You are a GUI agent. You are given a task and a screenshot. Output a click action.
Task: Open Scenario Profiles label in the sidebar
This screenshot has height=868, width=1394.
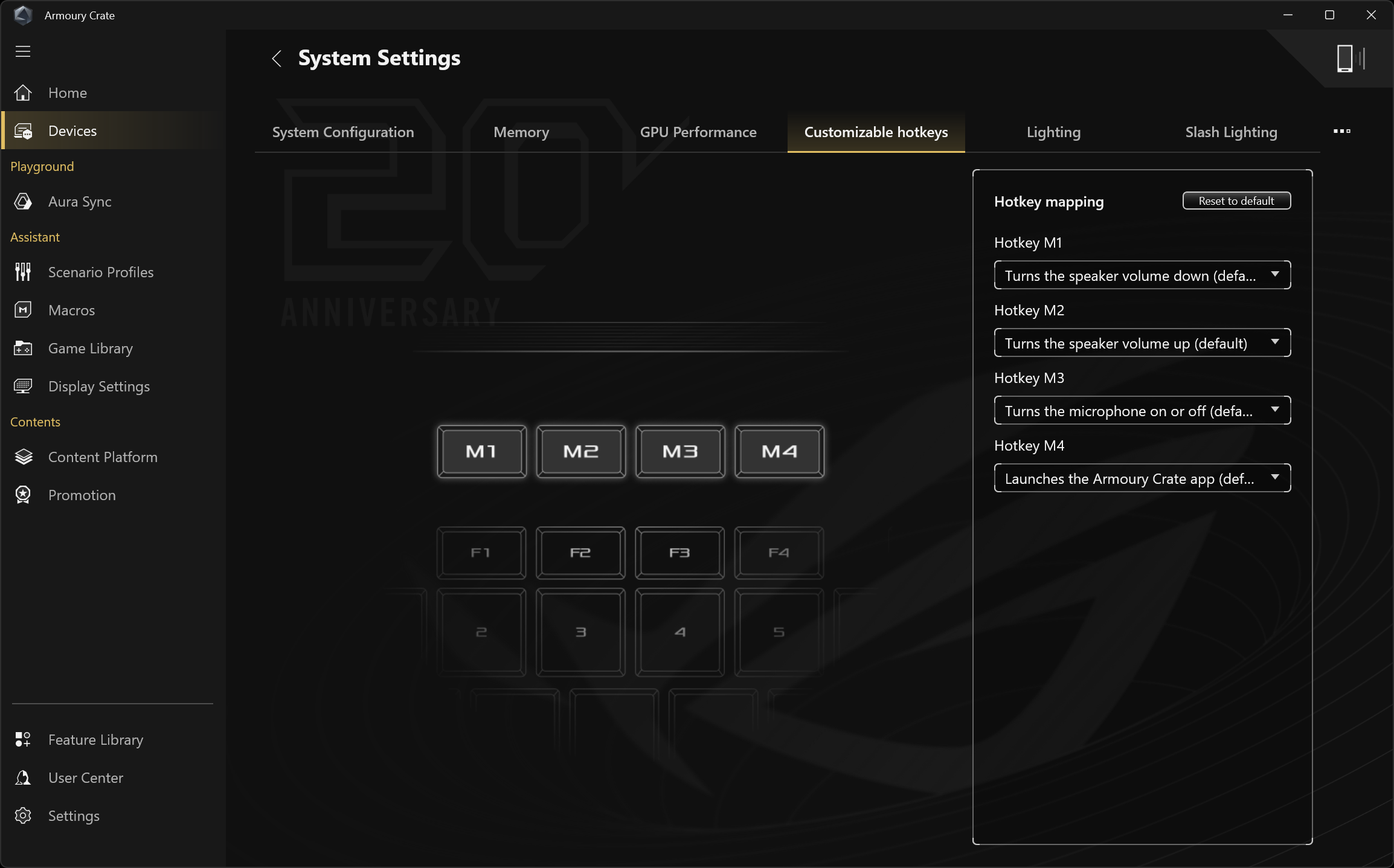(x=101, y=272)
